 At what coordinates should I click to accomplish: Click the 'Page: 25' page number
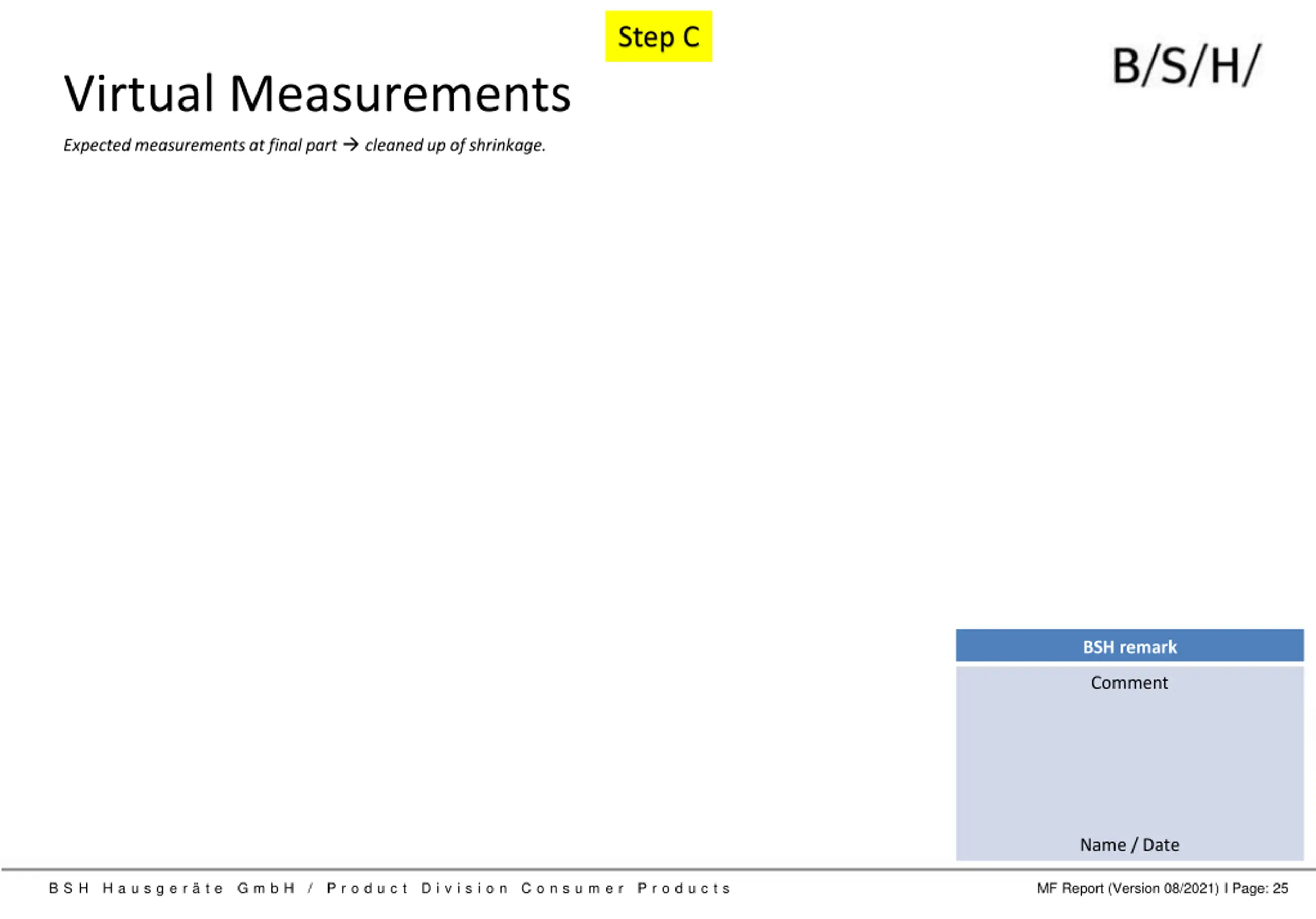tap(1260, 888)
